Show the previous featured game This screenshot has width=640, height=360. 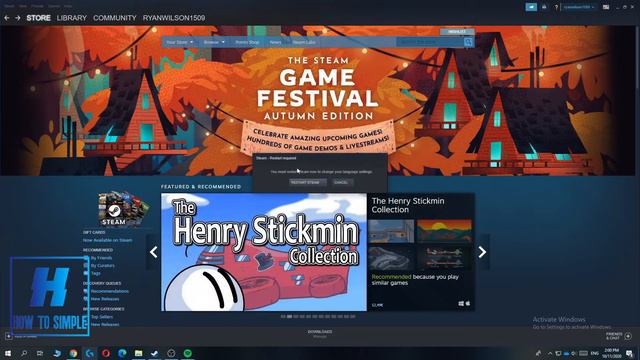click(x=153, y=252)
